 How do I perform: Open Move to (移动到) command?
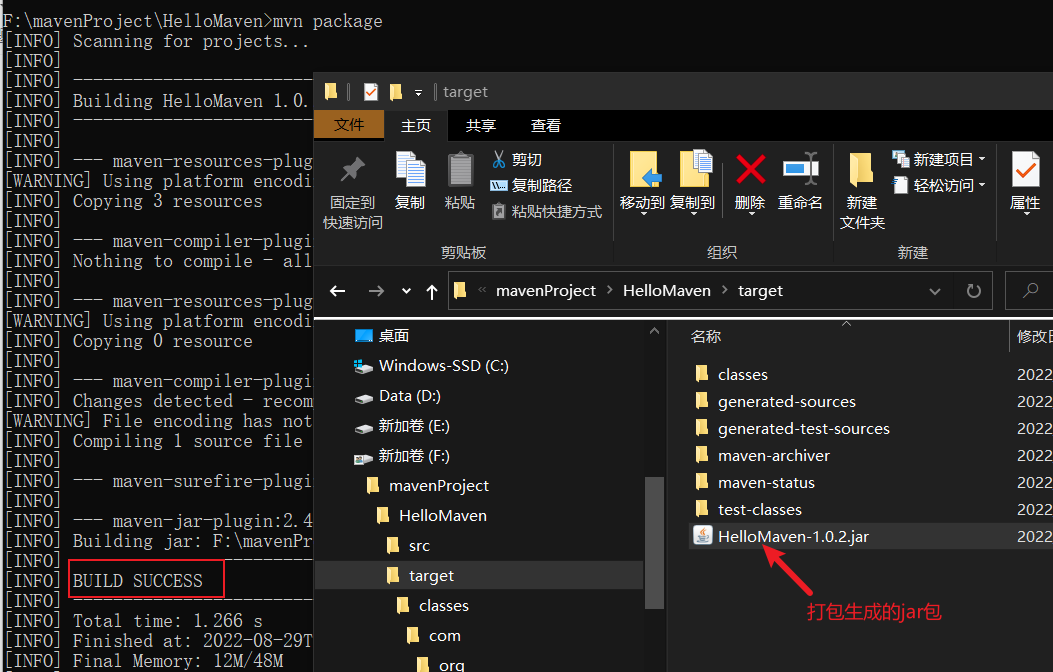[642, 181]
